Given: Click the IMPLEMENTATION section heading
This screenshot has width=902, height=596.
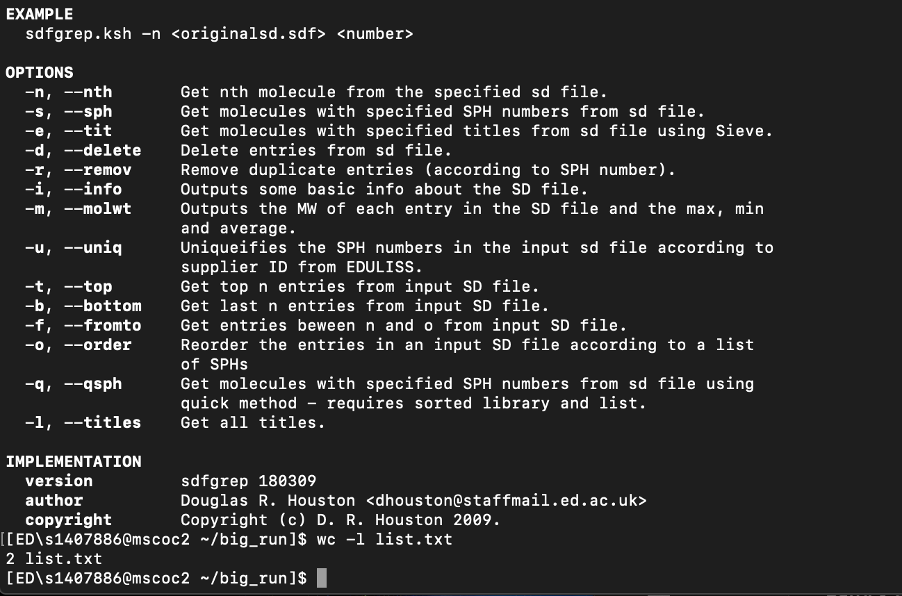Looking at the screenshot, I should point(74,461).
